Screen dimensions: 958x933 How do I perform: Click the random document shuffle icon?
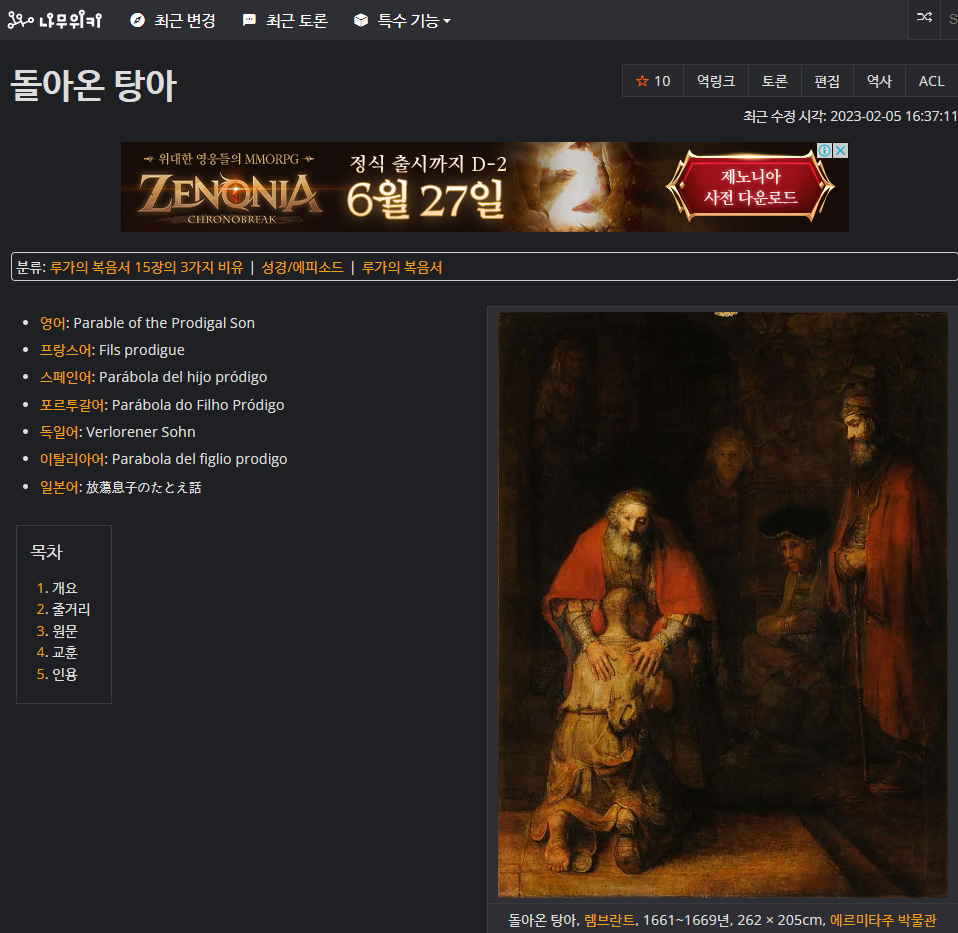924,17
